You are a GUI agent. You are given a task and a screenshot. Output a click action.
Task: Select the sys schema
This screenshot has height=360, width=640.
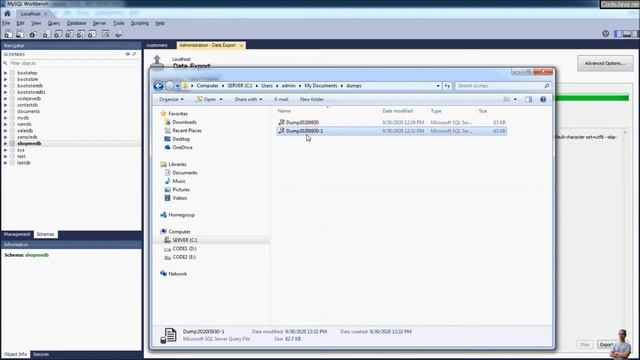(20, 150)
